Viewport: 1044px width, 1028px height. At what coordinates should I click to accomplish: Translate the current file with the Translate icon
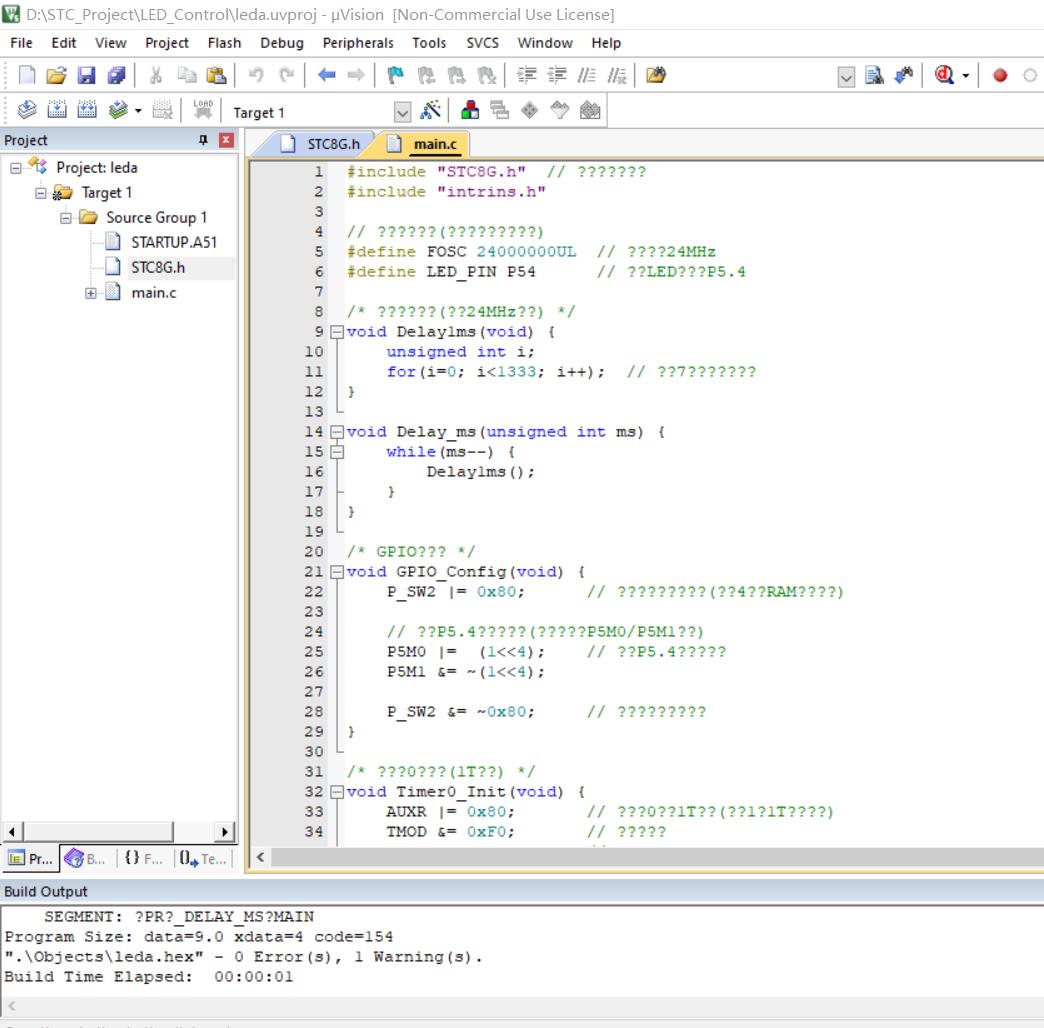[27, 110]
